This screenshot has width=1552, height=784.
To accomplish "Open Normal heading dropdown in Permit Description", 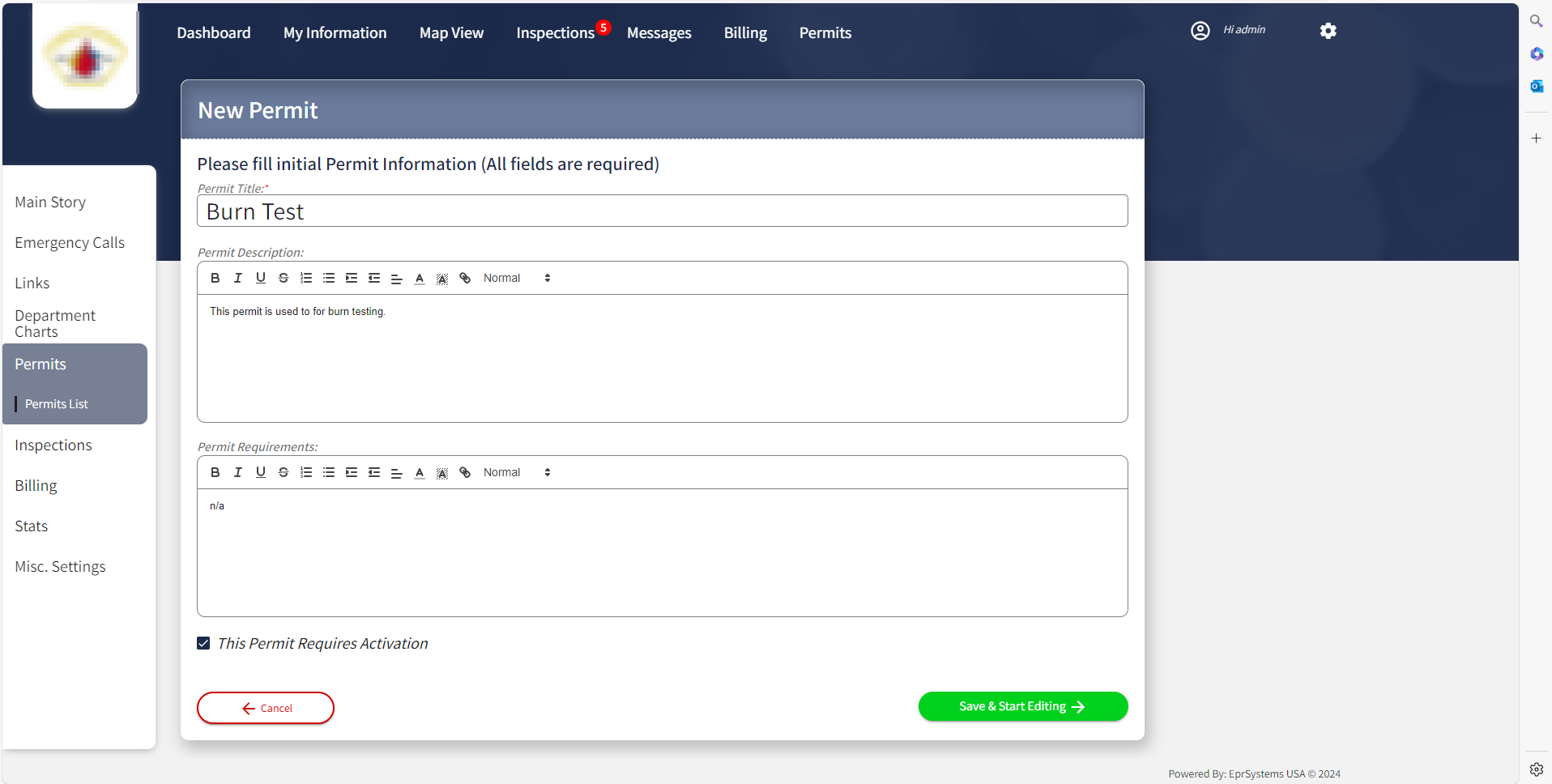I will pyautogui.click(x=517, y=278).
